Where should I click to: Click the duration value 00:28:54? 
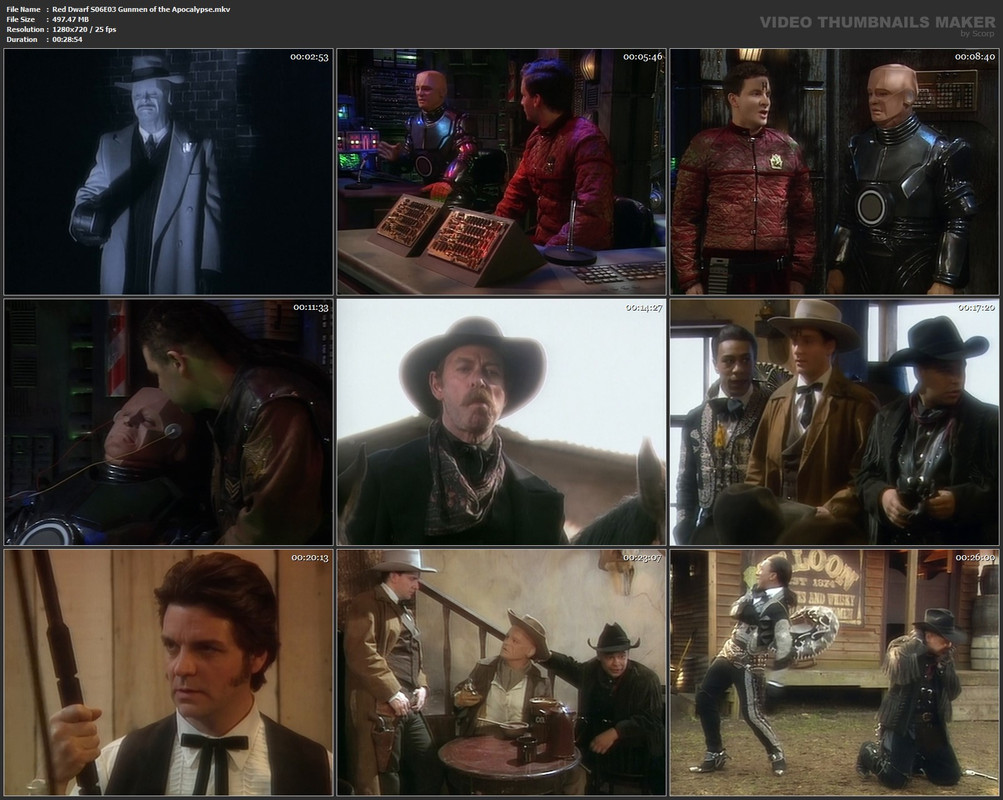pyautogui.click(x=67, y=39)
